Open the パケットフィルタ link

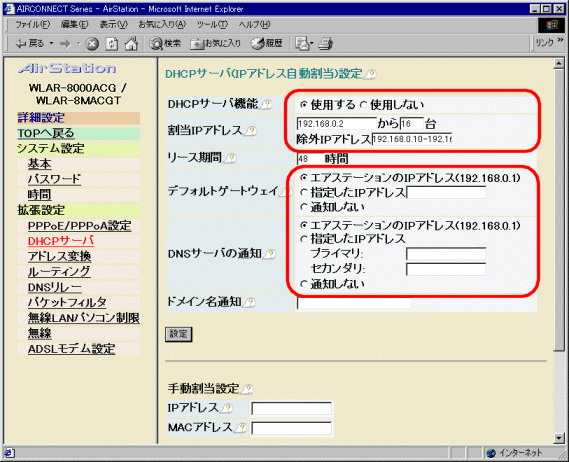point(67,302)
